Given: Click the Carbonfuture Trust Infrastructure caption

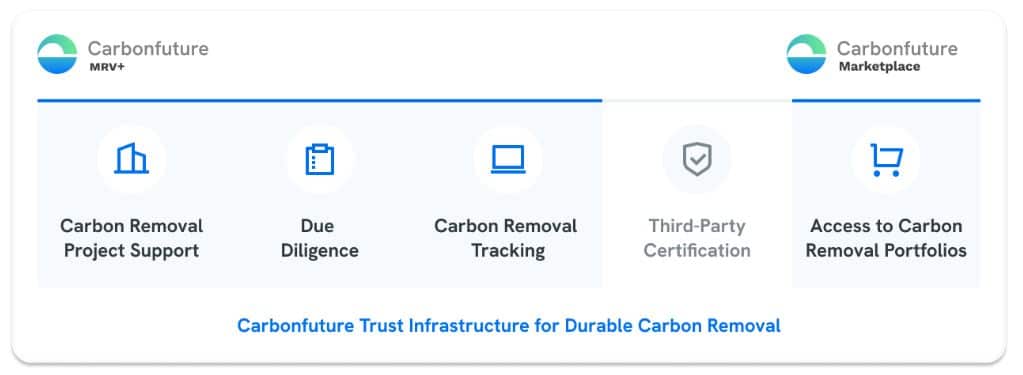Looking at the screenshot, I should (x=508, y=325).
